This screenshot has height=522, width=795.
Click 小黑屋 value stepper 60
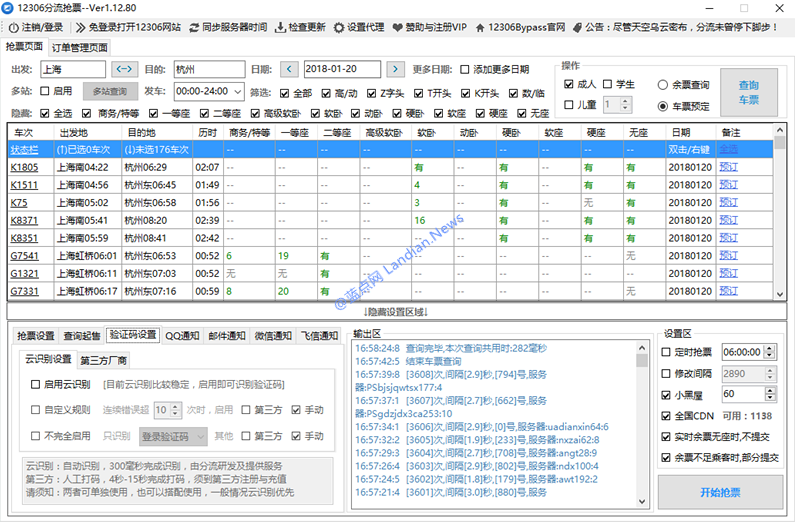pos(770,394)
